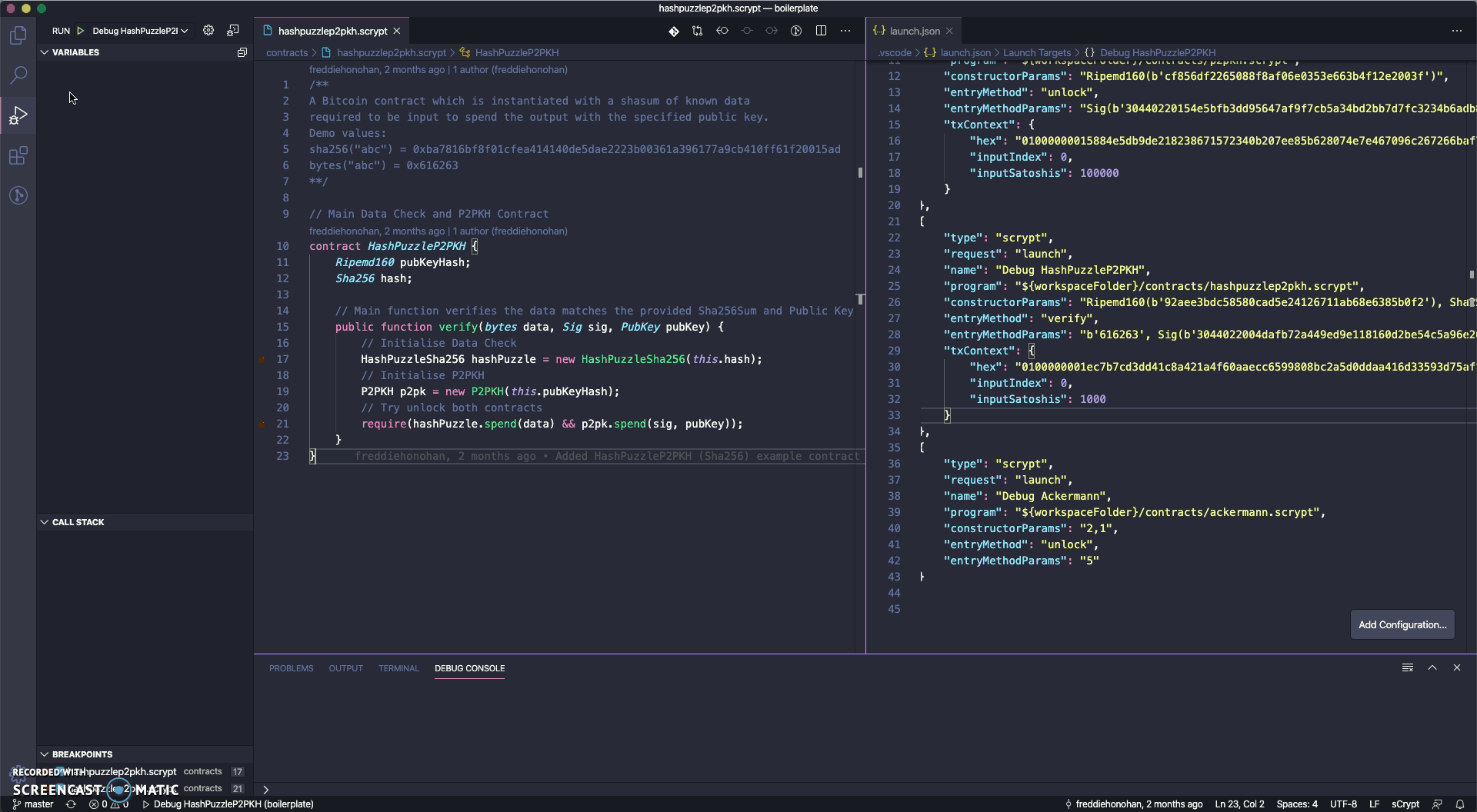1477x812 pixels.
Task: Maximize the panel using the up chevron
Action: coord(1432,668)
